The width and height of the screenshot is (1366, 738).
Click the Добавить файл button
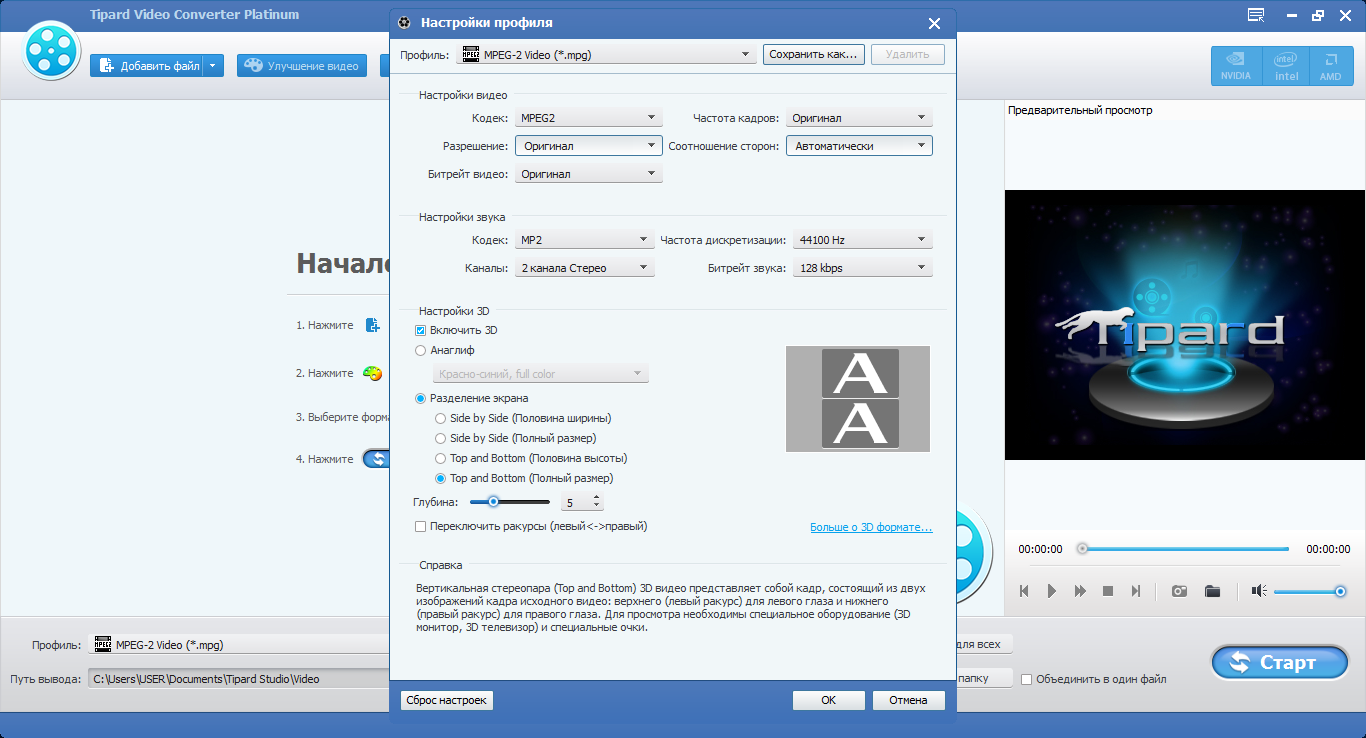147,66
